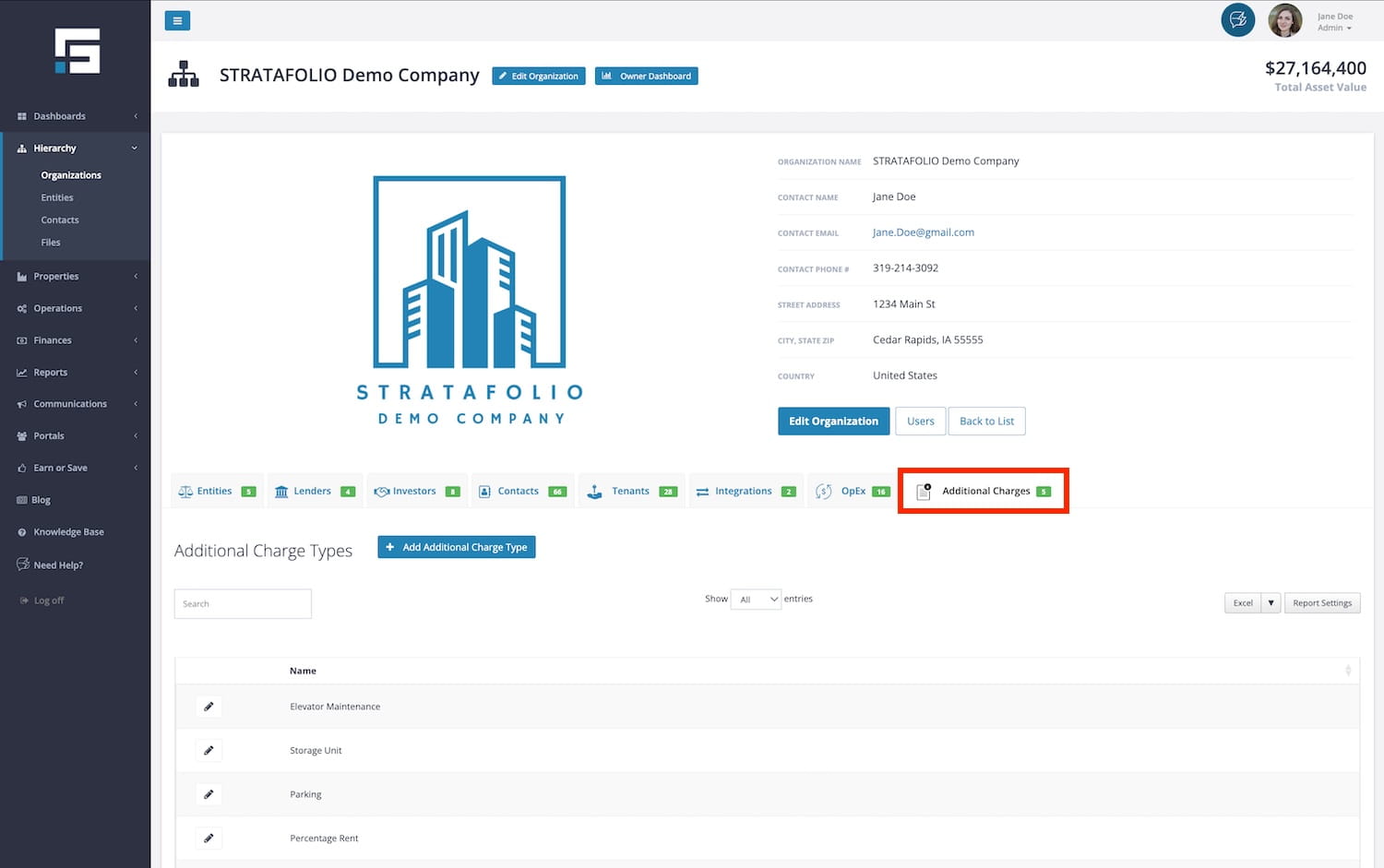Open the chat support icon in header
The height and width of the screenshot is (868, 1384).
1237,19
